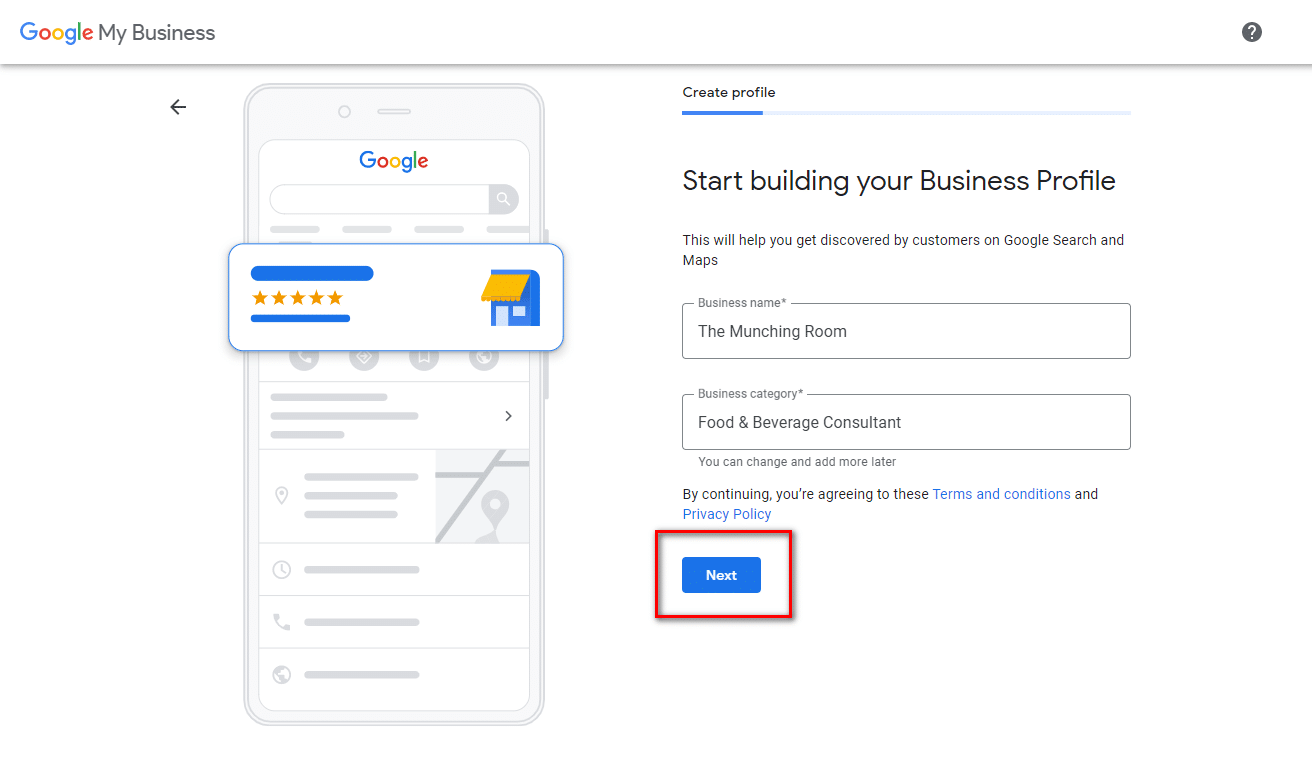Viewport: 1312px width, 768px height.
Task: Click the clock icon in phone mockup
Action: 282,569
